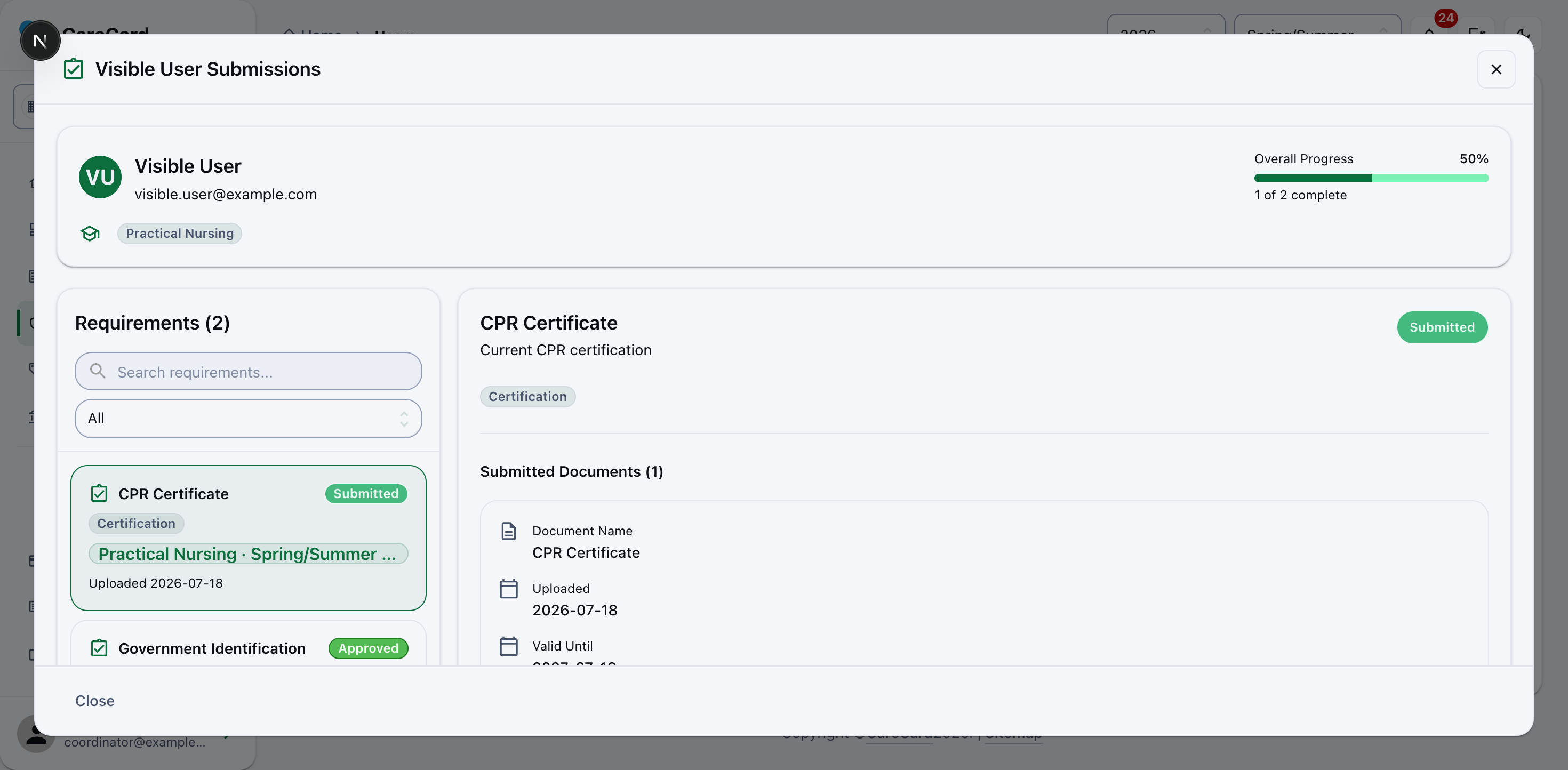This screenshot has height=770, width=1568.
Task: Open the All status filter dropdown
Action: [x=248, y=418]
